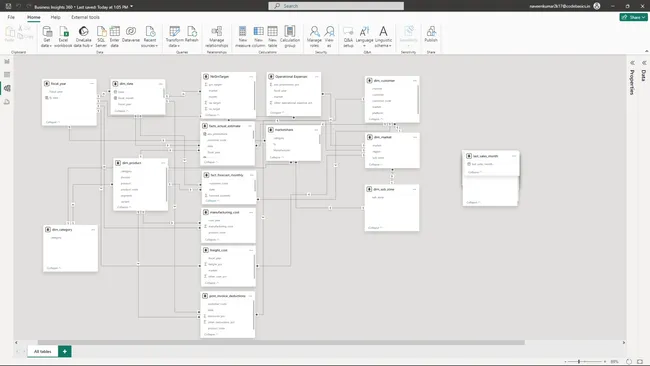The height and width of the screenshot is (366, 650).
Task: Open the Language dropdown
Action: click(364, 36)
